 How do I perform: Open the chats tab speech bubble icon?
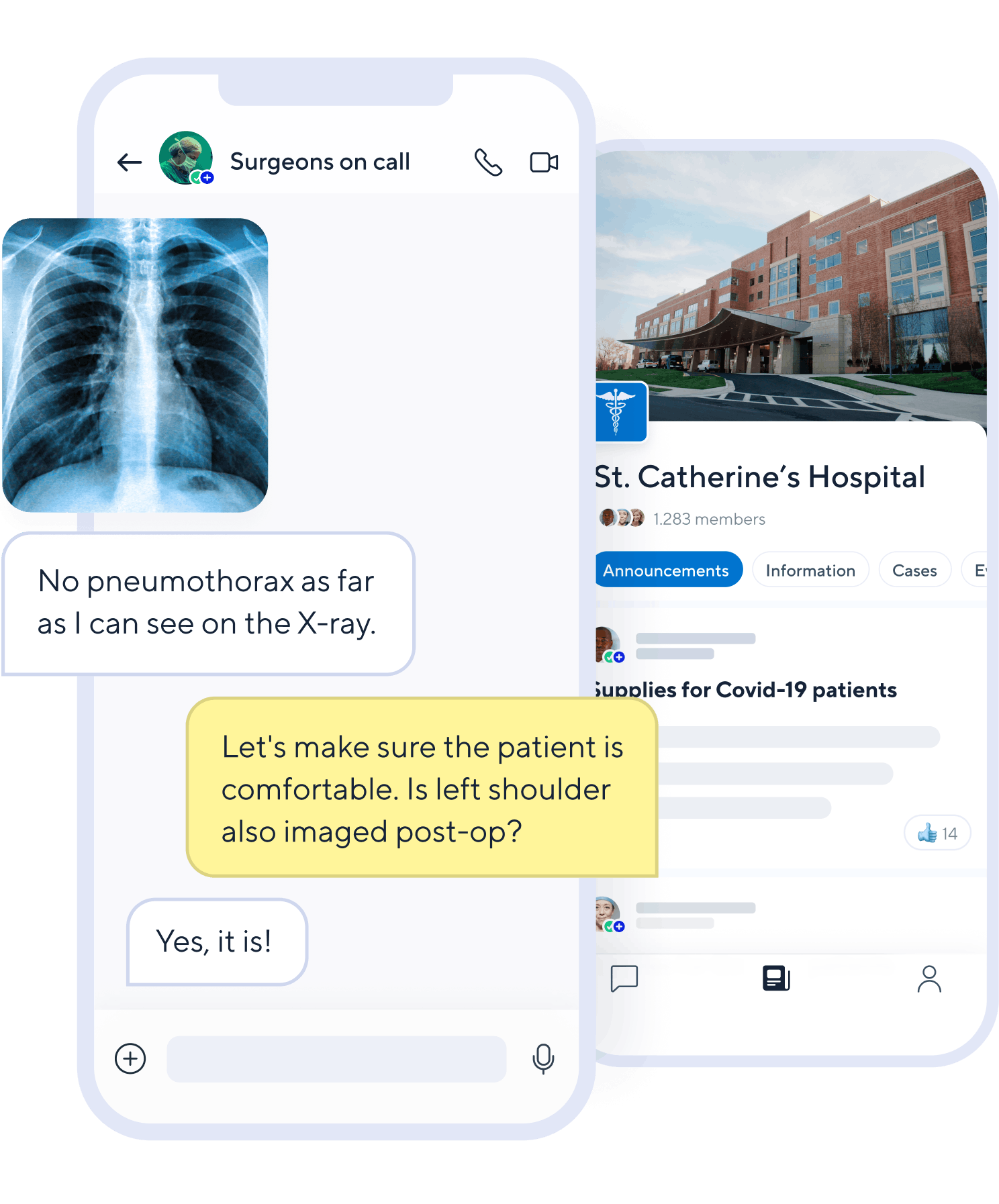click(624, 979)
